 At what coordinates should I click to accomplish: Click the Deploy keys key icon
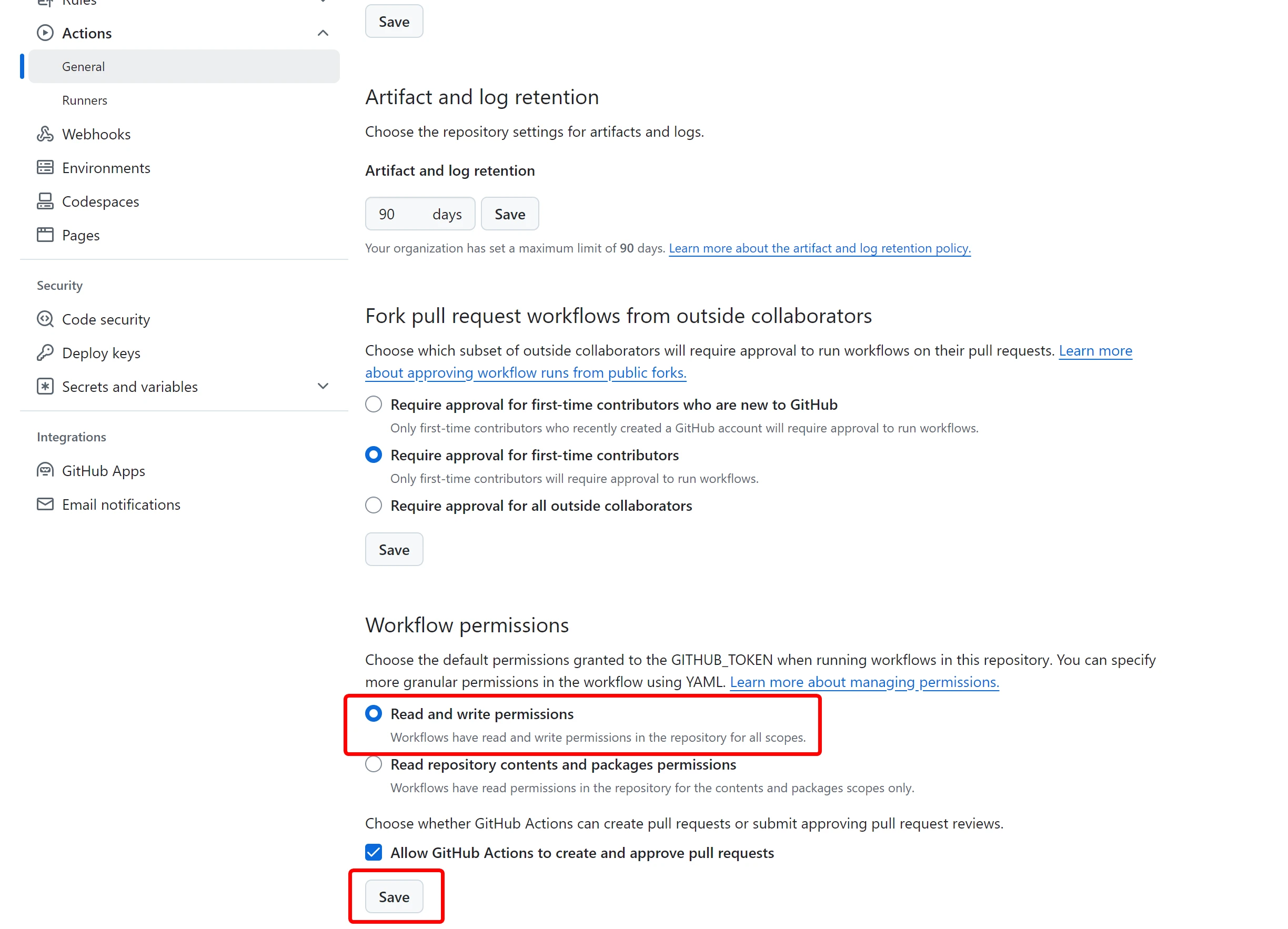pyautogui.click(x=45, y=352)
